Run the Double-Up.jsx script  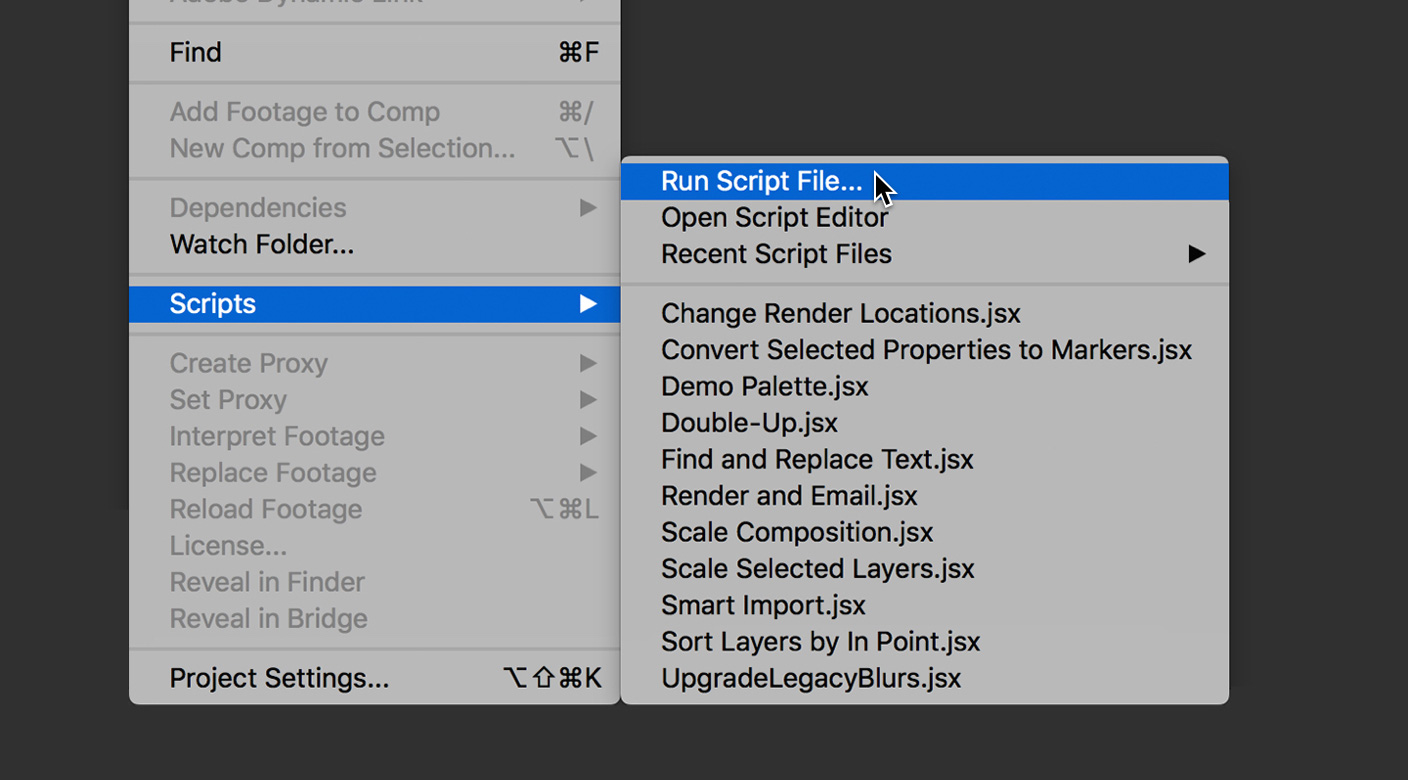coord(749,423)
